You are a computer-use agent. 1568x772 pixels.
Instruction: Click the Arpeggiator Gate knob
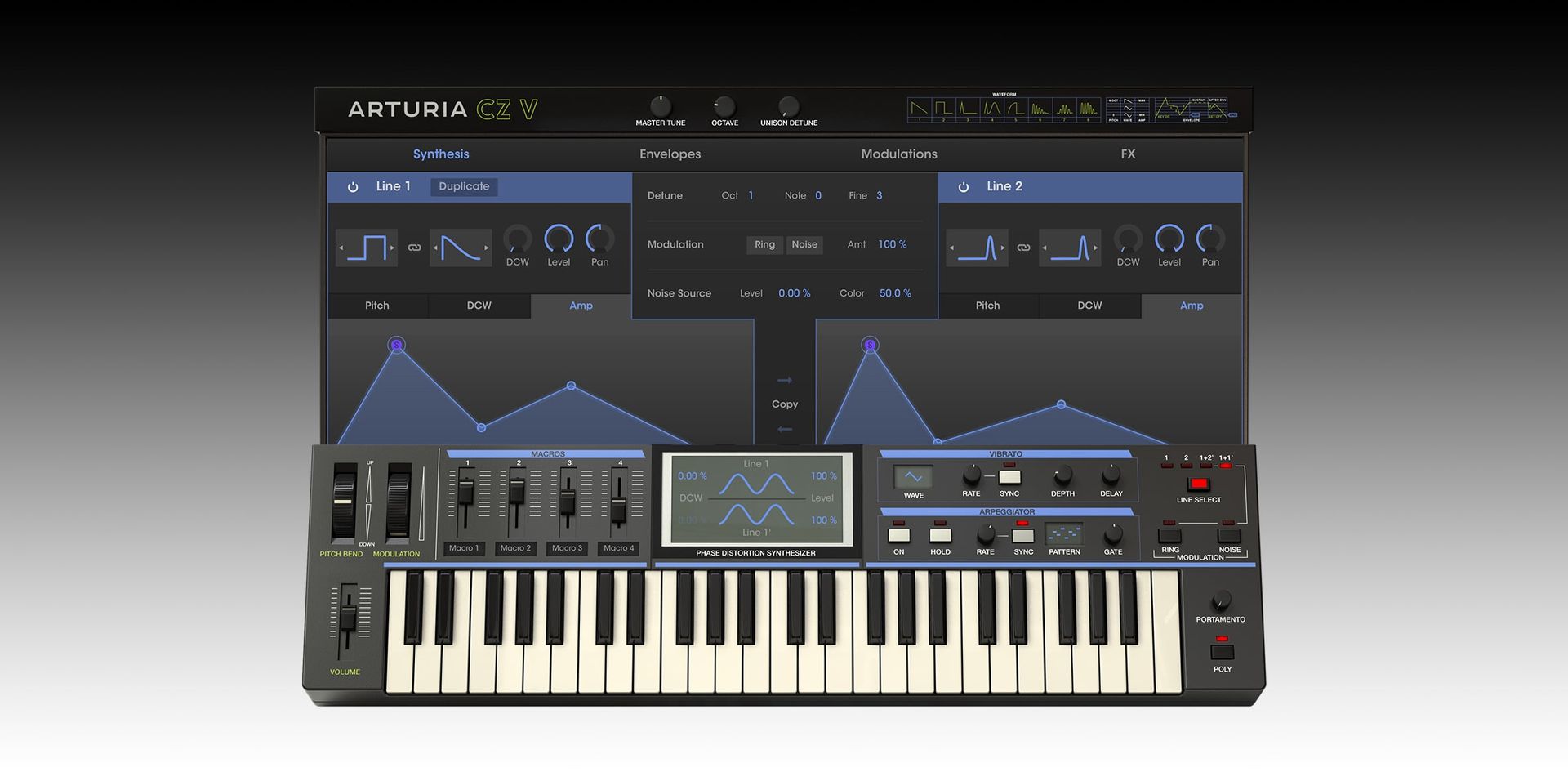click(1112, 535)
